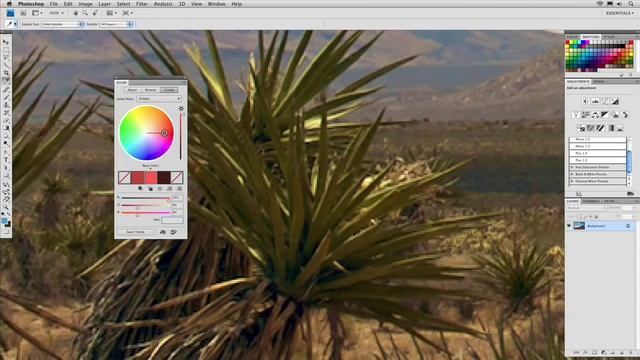Add a Gradient Map adjustment

610,128
